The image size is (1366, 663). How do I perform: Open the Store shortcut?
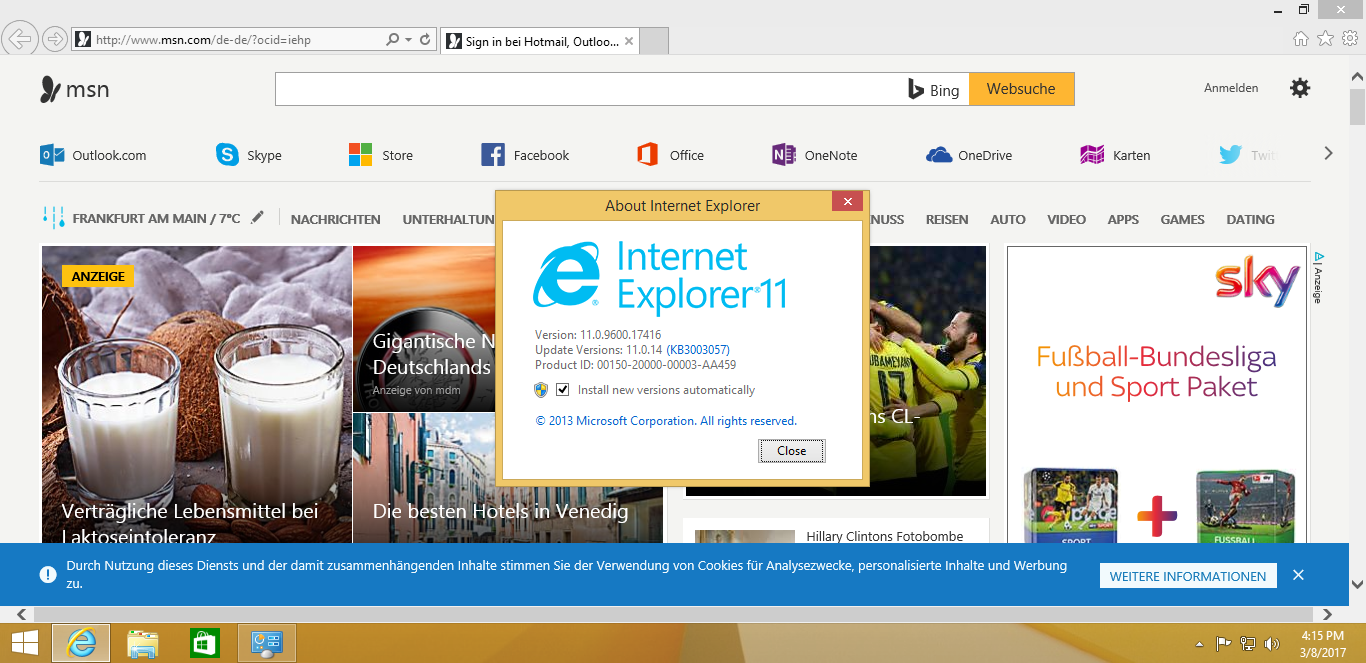tap(380, 155)
